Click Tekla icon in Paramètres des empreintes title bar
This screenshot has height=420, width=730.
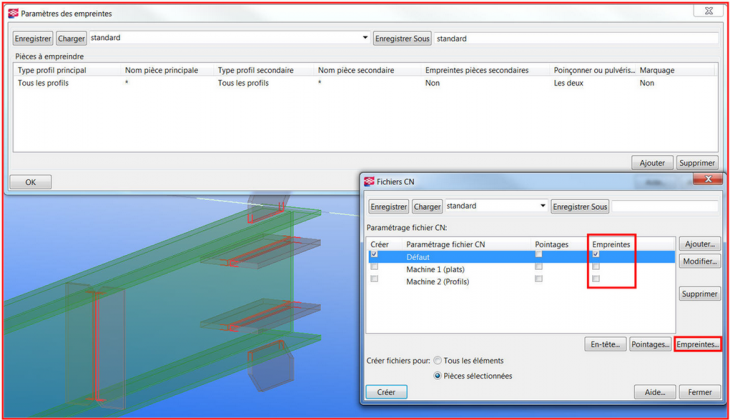click(x=13, y=14)
